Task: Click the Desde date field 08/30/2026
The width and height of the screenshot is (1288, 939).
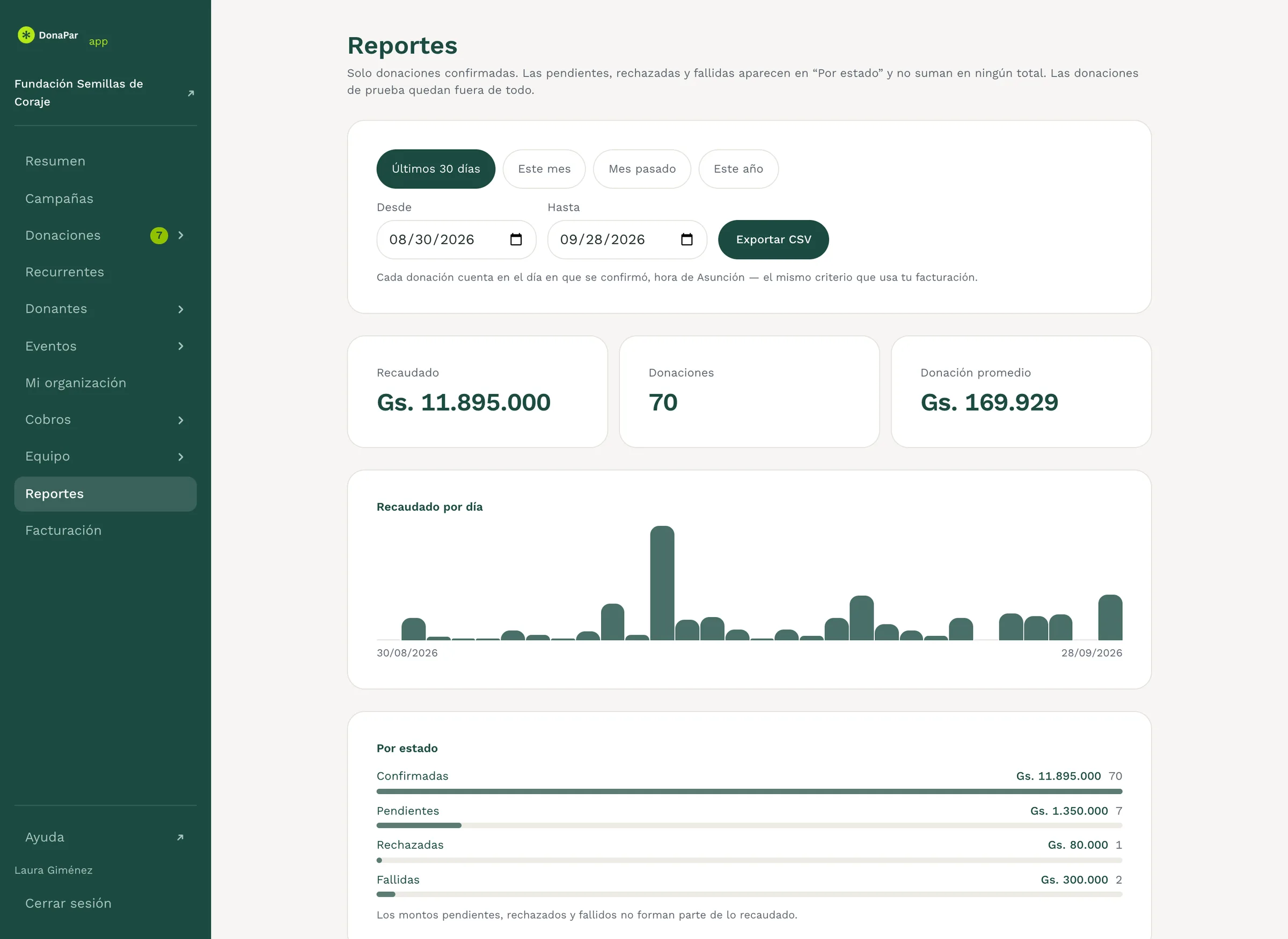Action: pyautogui.click(x=456, y=239)
